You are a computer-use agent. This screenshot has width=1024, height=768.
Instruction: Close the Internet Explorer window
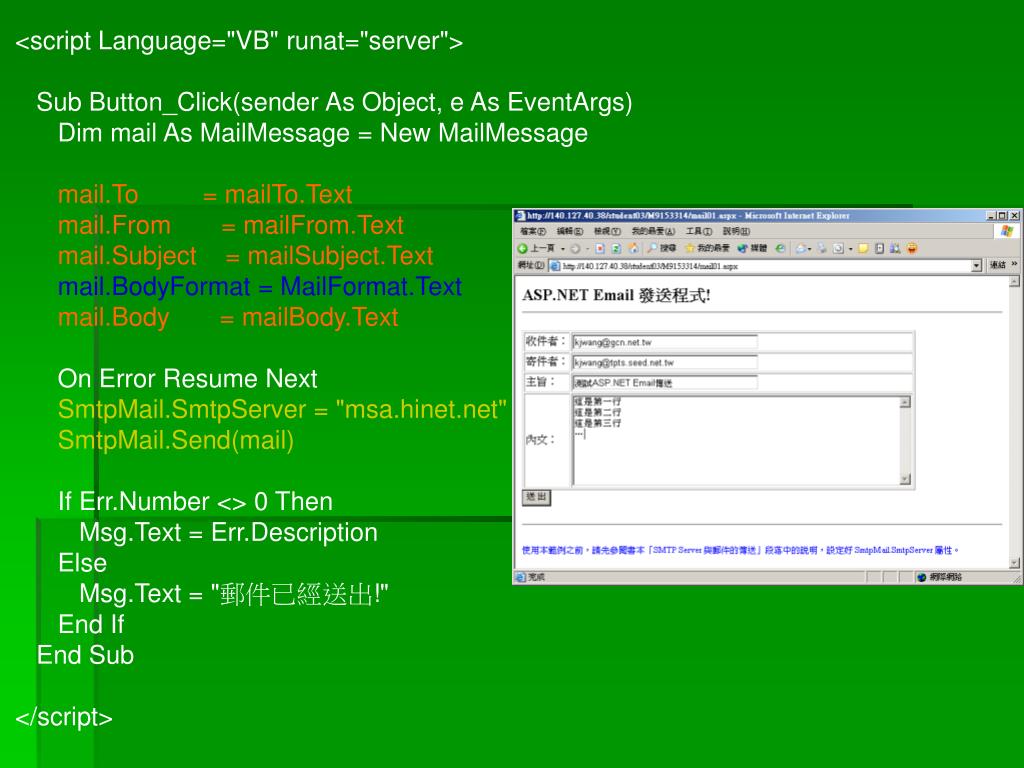coord(1014,216)
